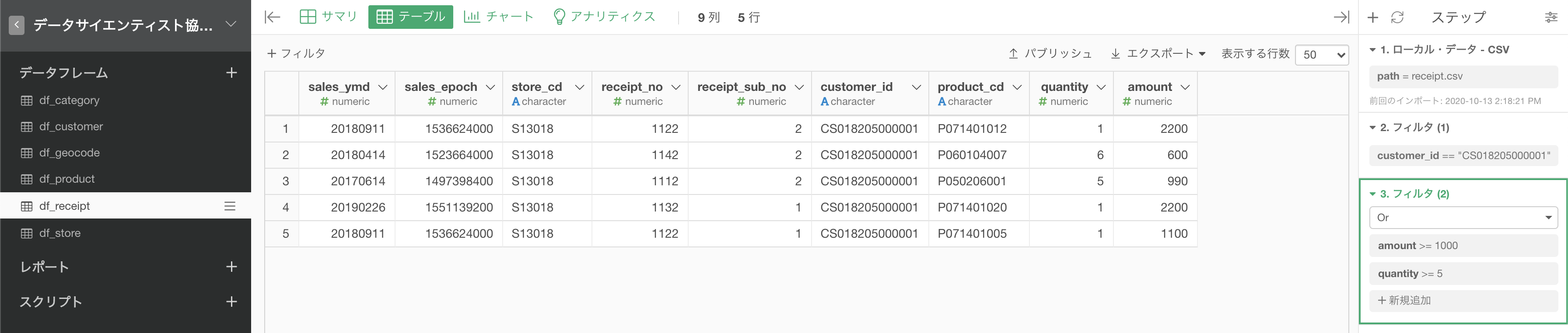Click the store_cd character type icon
This screenshot has width=1568, height=333.
(515, 102)
